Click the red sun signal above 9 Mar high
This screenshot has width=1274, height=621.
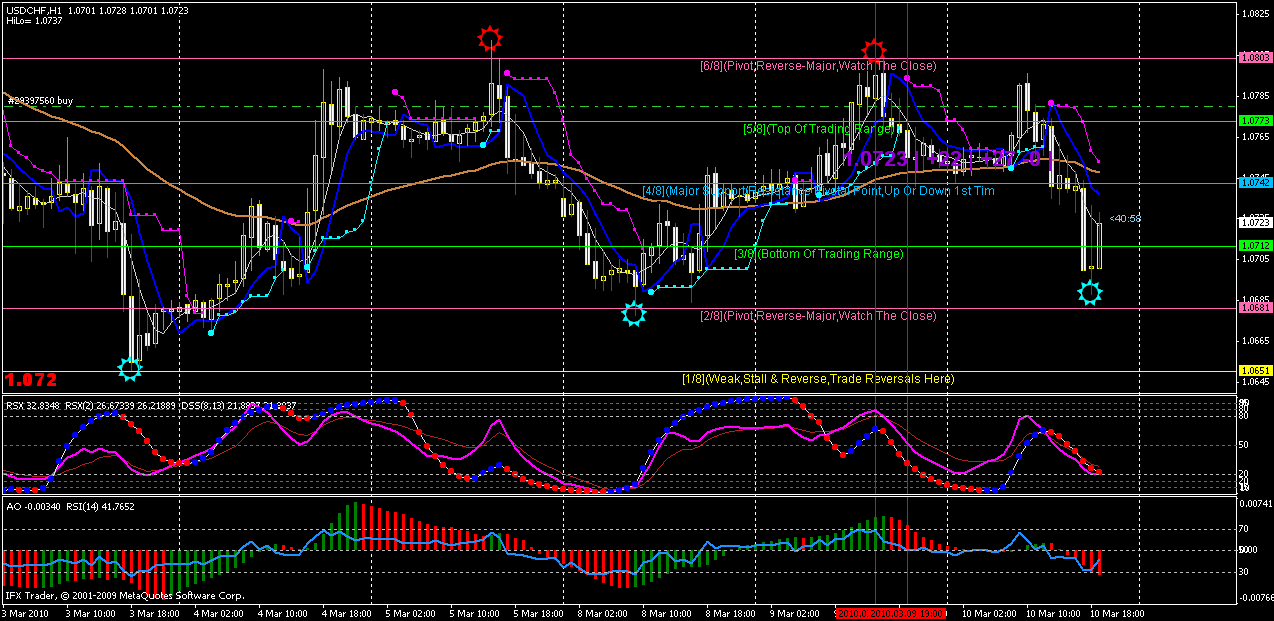point(874,50)
